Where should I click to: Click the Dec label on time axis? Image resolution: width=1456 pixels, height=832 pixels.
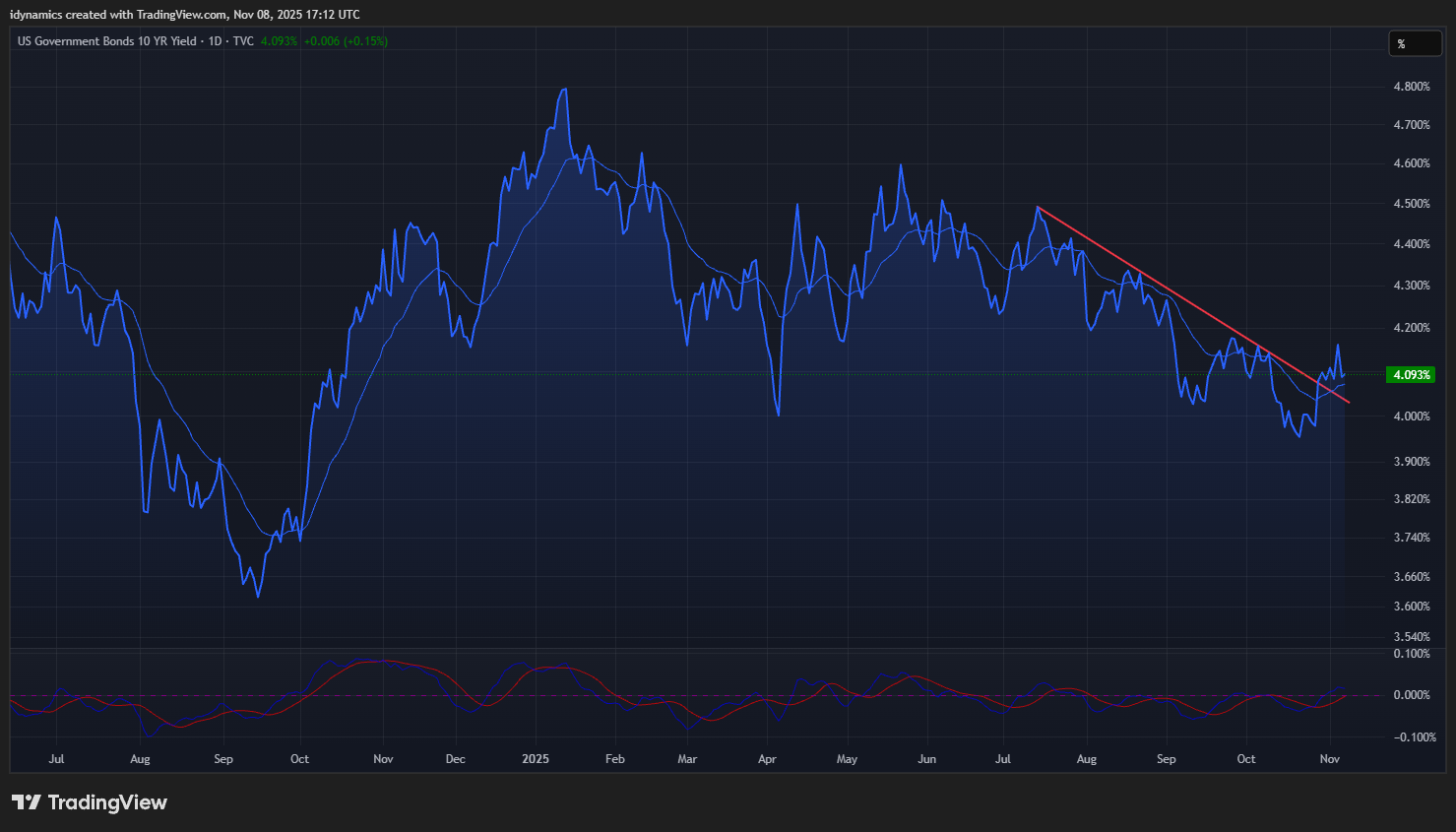[x=455, y=759]
